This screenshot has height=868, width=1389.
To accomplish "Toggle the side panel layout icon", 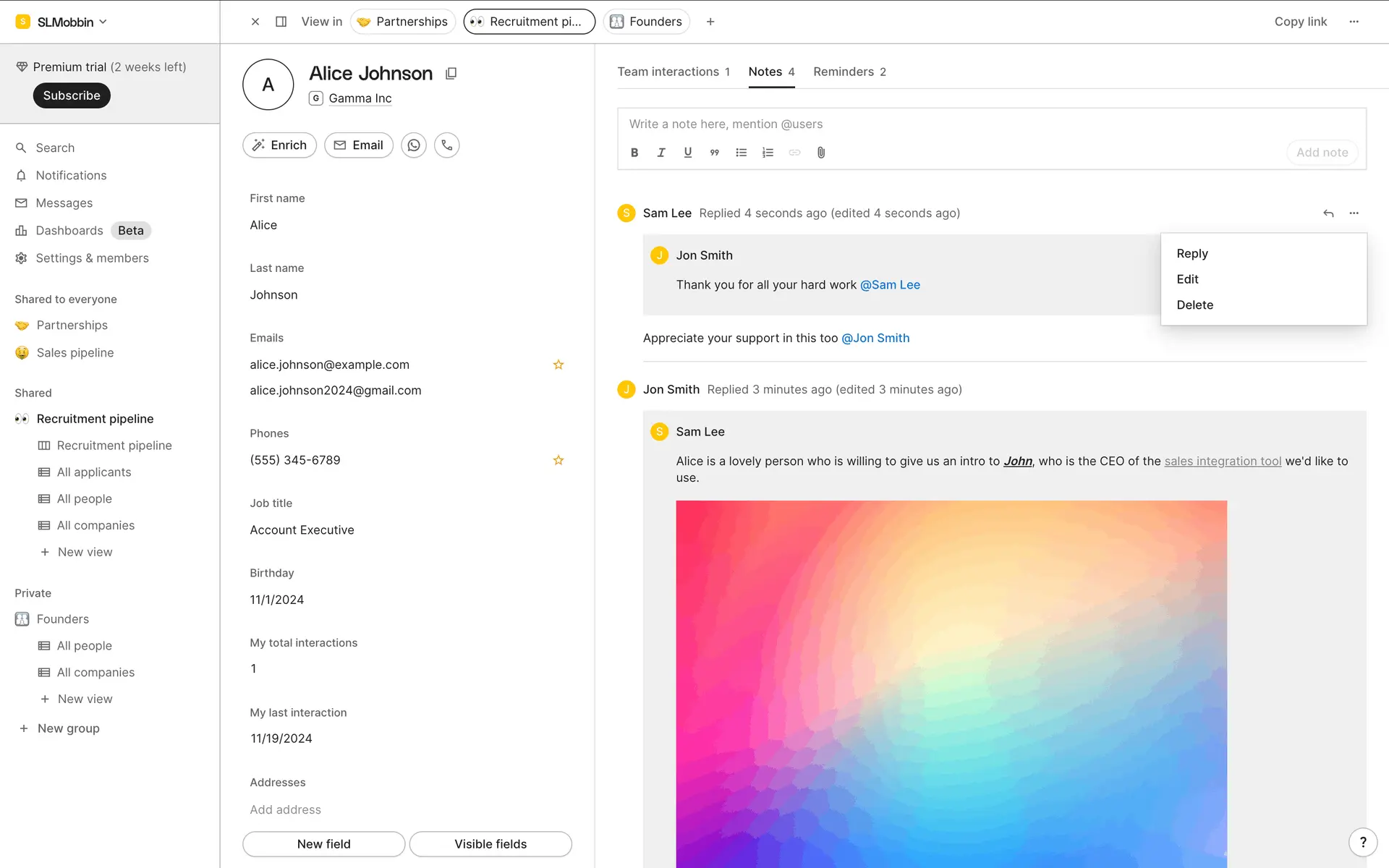I will pos(281,22).
